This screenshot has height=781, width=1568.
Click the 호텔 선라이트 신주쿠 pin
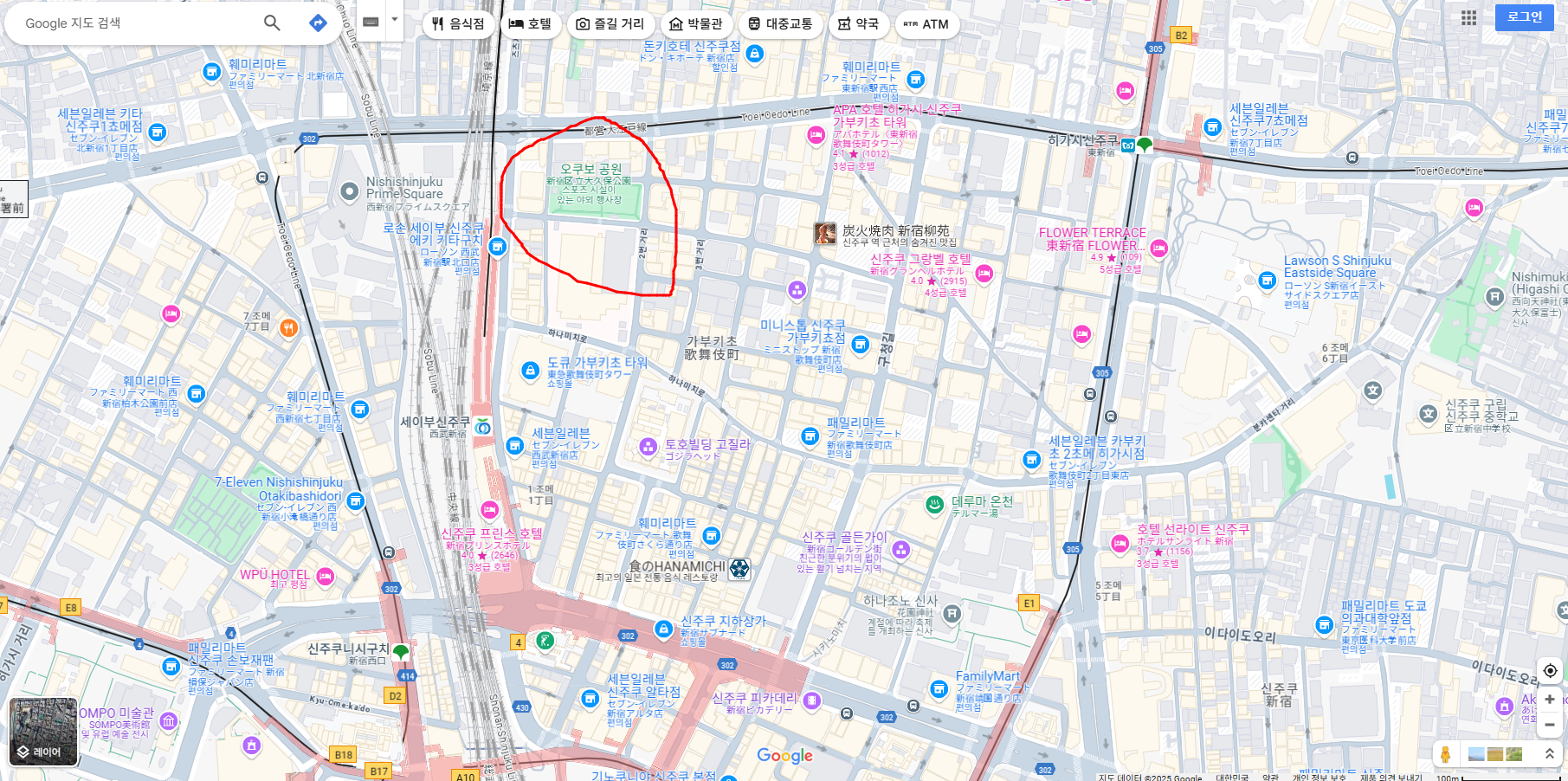(x=1120, y=544)
